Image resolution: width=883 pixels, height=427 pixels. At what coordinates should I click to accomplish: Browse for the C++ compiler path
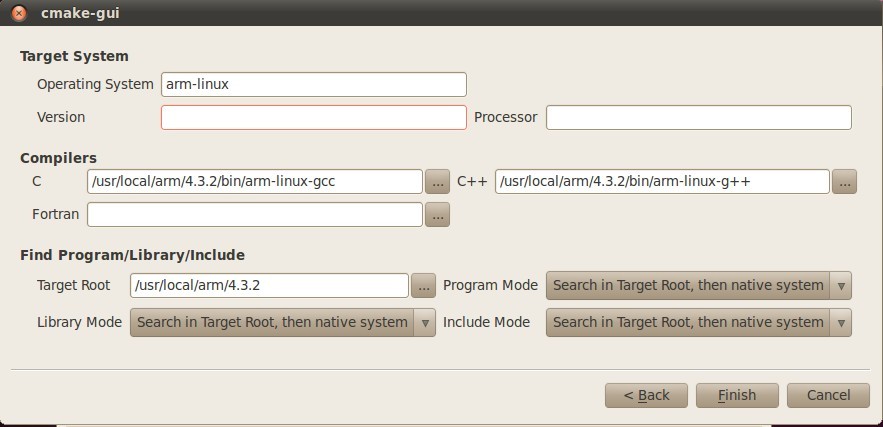pos(844,181)
